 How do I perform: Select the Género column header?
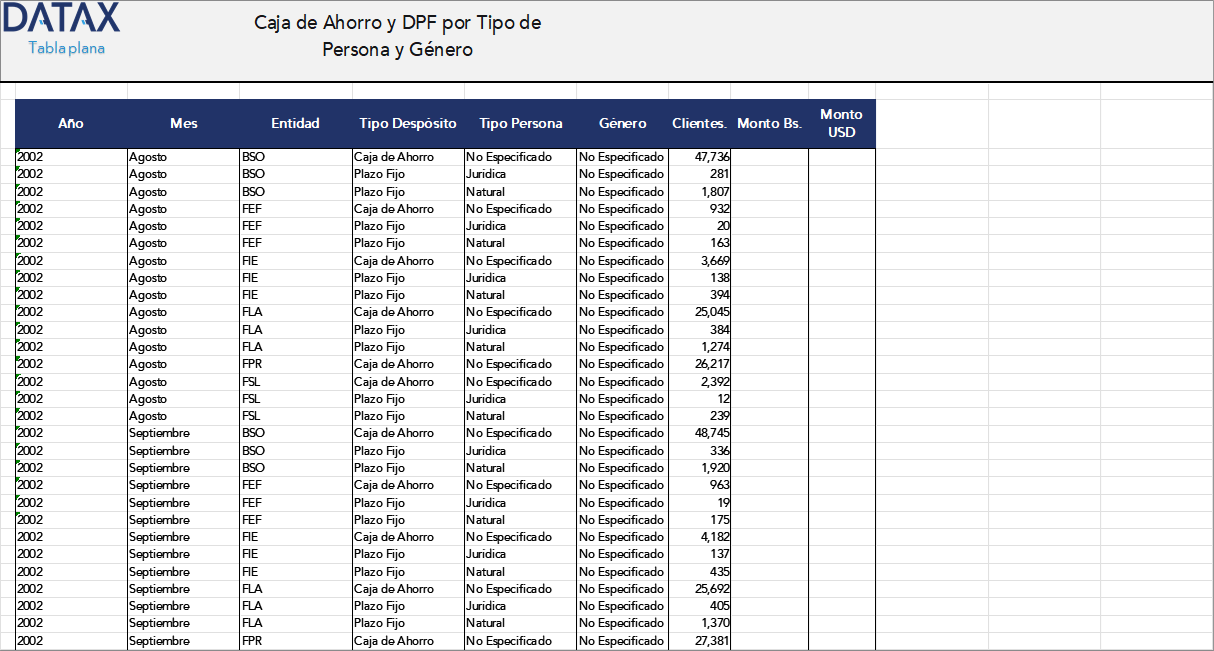coord(622,124)
